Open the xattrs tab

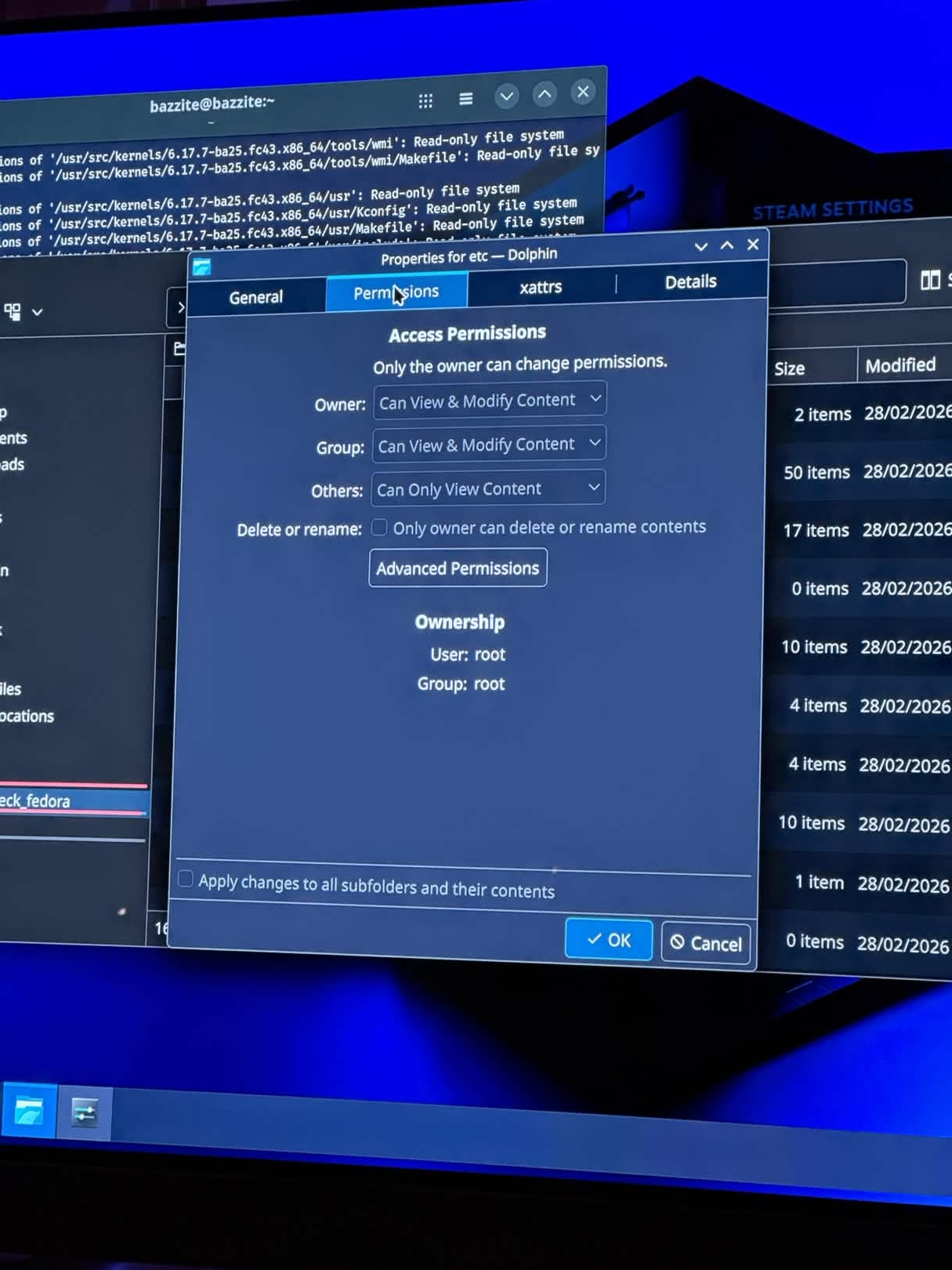tap(541, 287)
